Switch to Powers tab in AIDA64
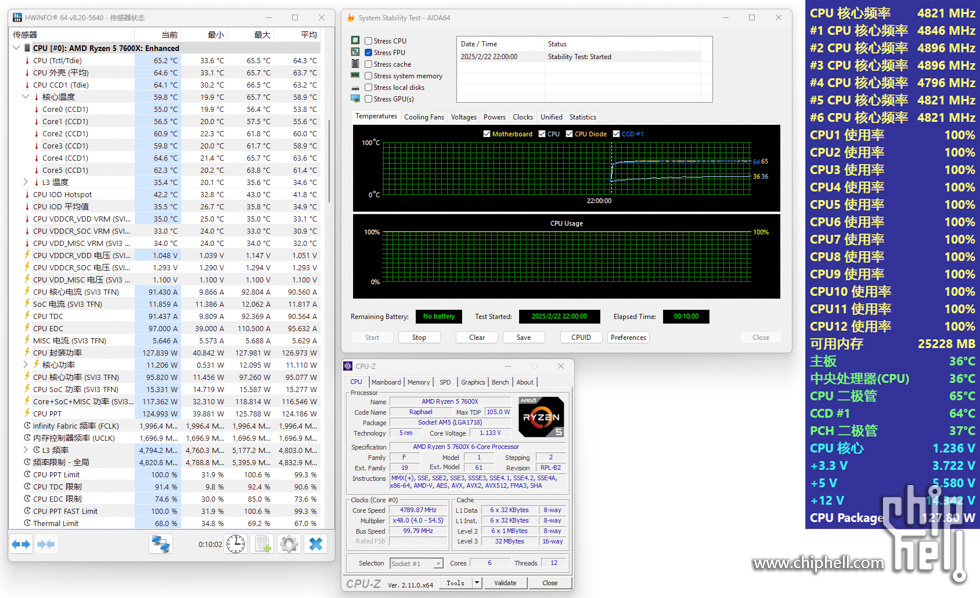 [494, 117]
